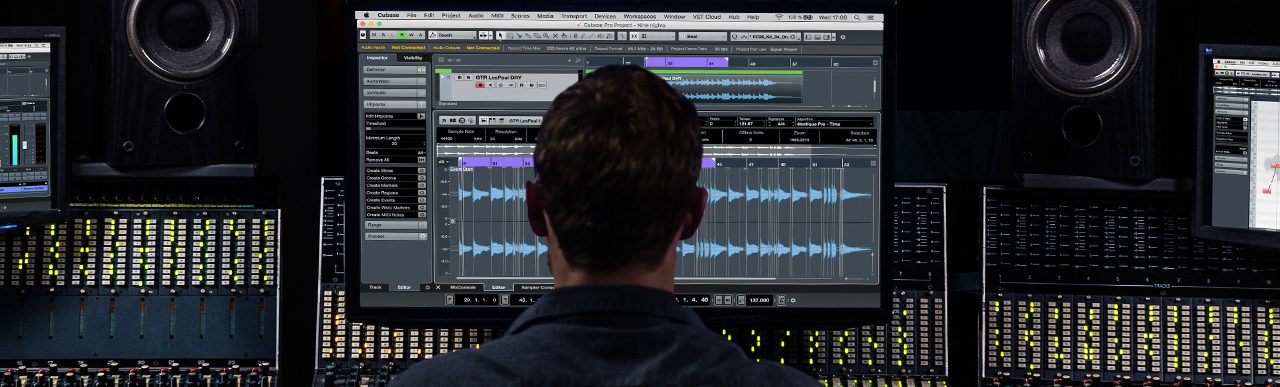
Task: Open the File menu
Action: [411, 15]
